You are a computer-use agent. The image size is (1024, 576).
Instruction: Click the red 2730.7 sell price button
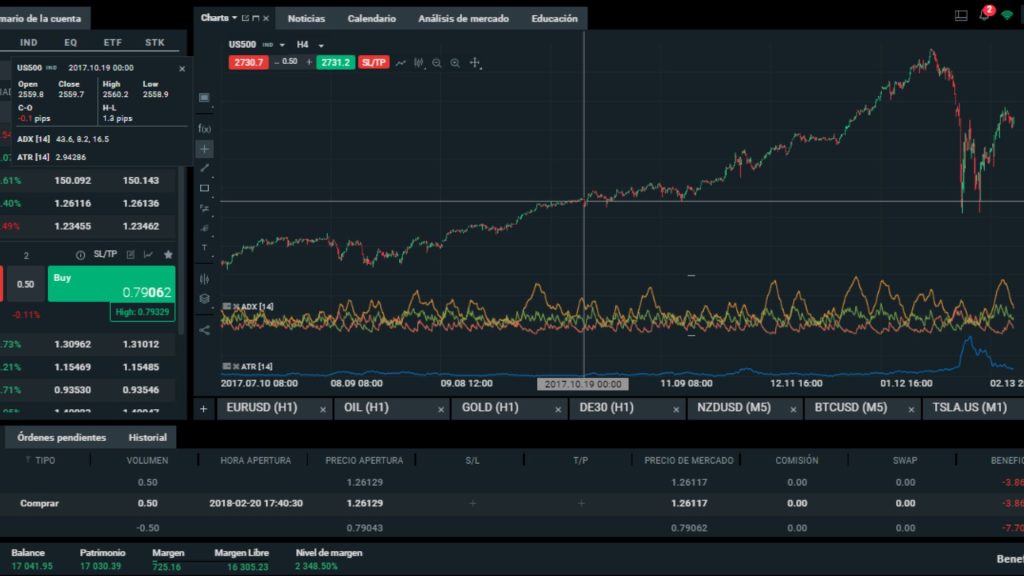tap(248, 63)
